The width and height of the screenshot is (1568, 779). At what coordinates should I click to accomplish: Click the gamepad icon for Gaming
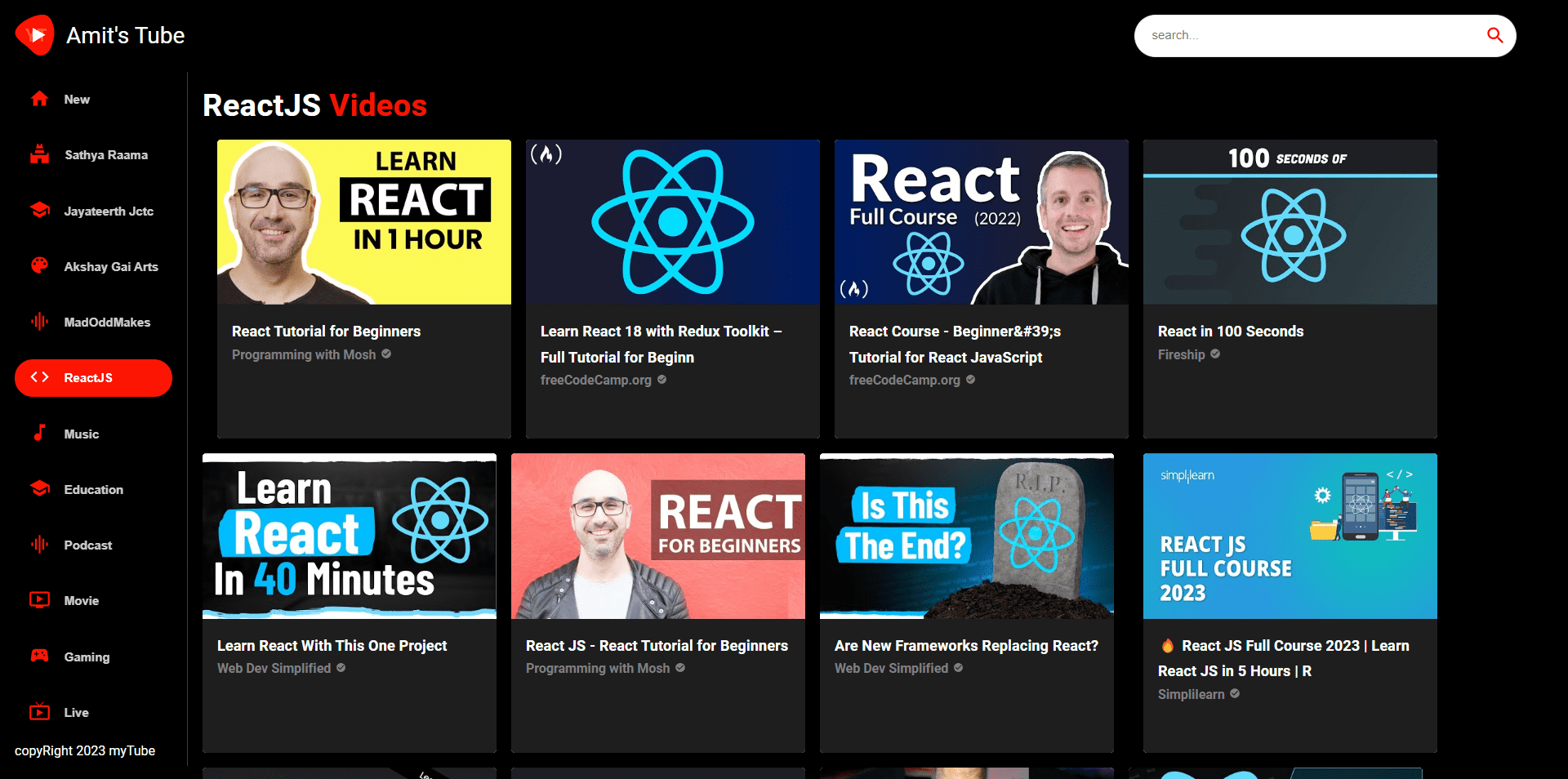tap(39, 656)
